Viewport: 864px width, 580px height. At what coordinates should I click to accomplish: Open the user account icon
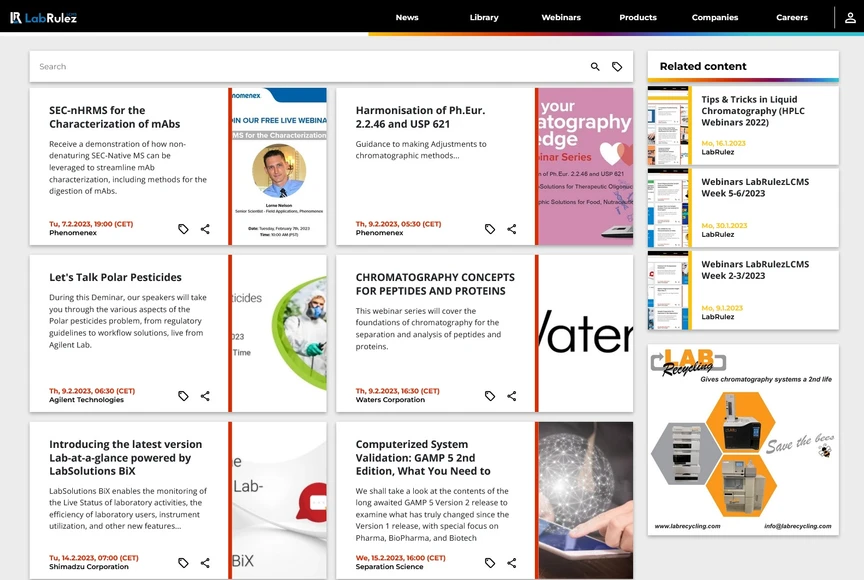click(x=850, y=18)
